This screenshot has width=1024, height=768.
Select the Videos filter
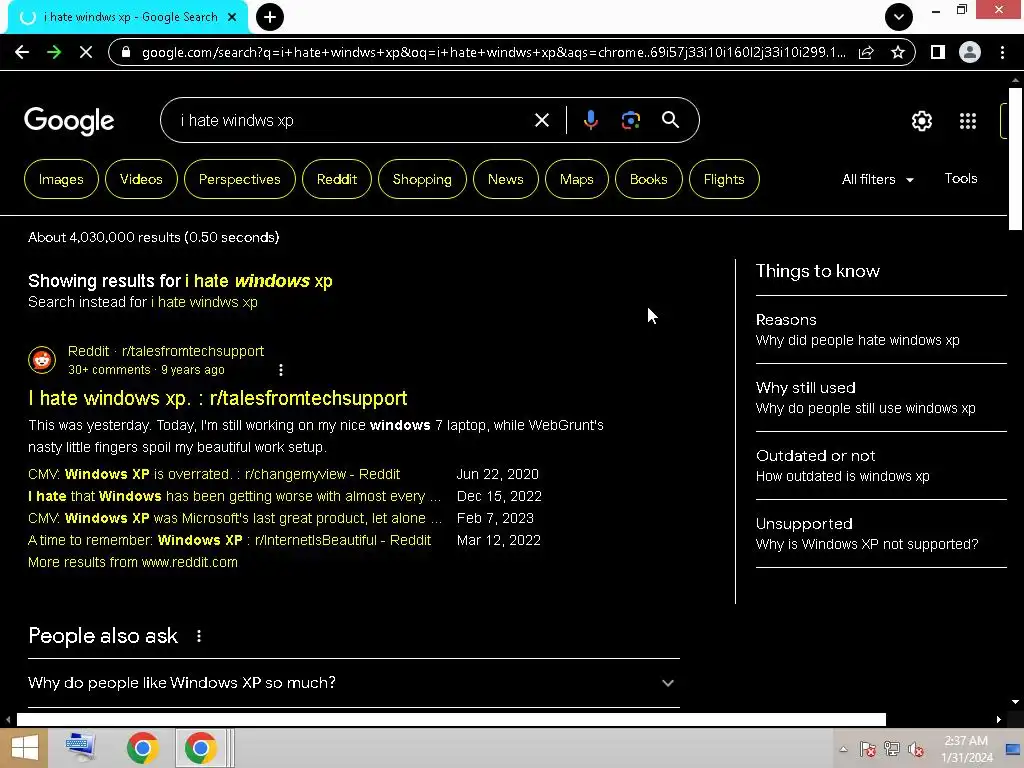(x=141, y=179)
